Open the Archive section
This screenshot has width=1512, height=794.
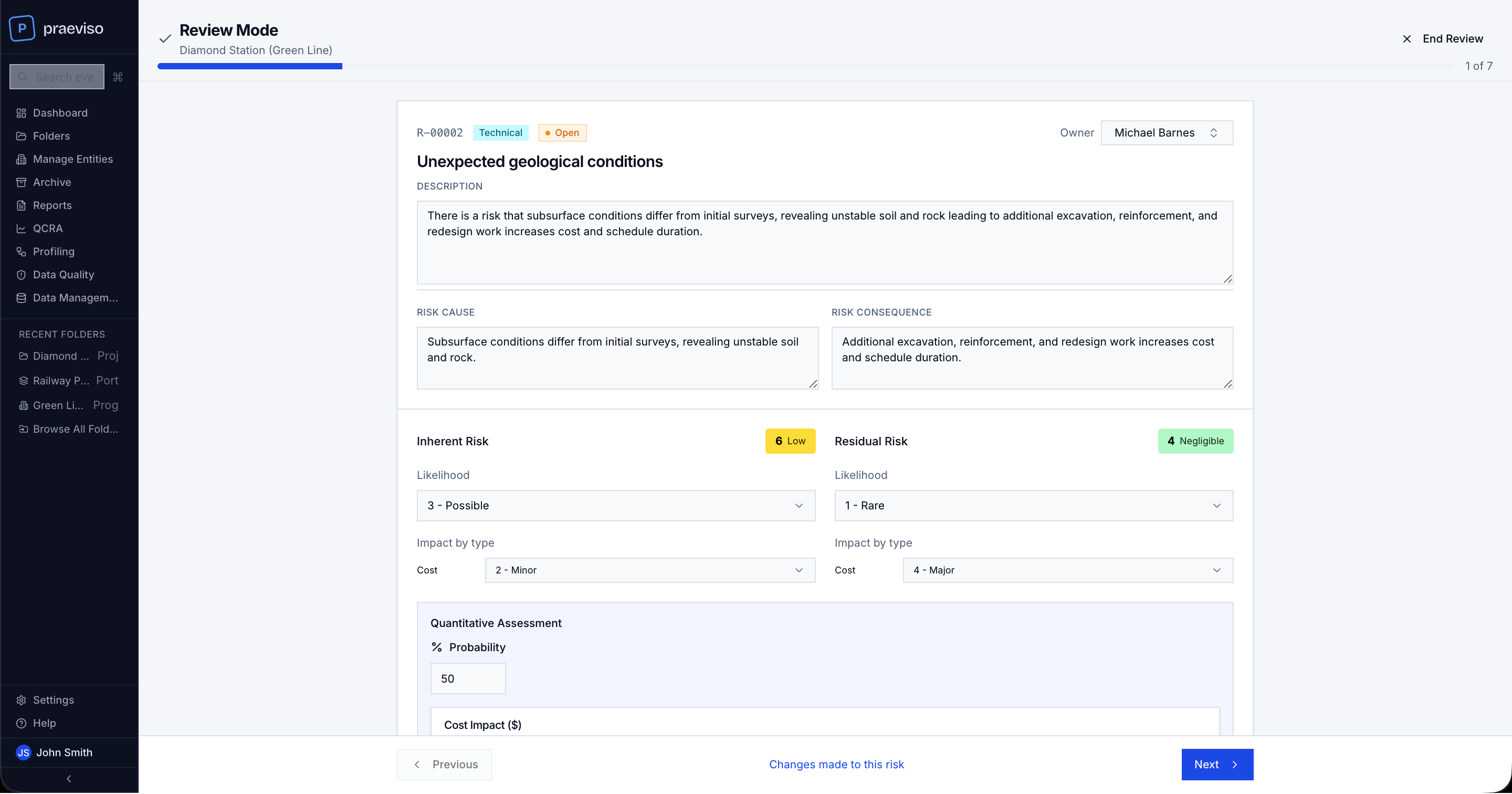click(x=51, y=182)
